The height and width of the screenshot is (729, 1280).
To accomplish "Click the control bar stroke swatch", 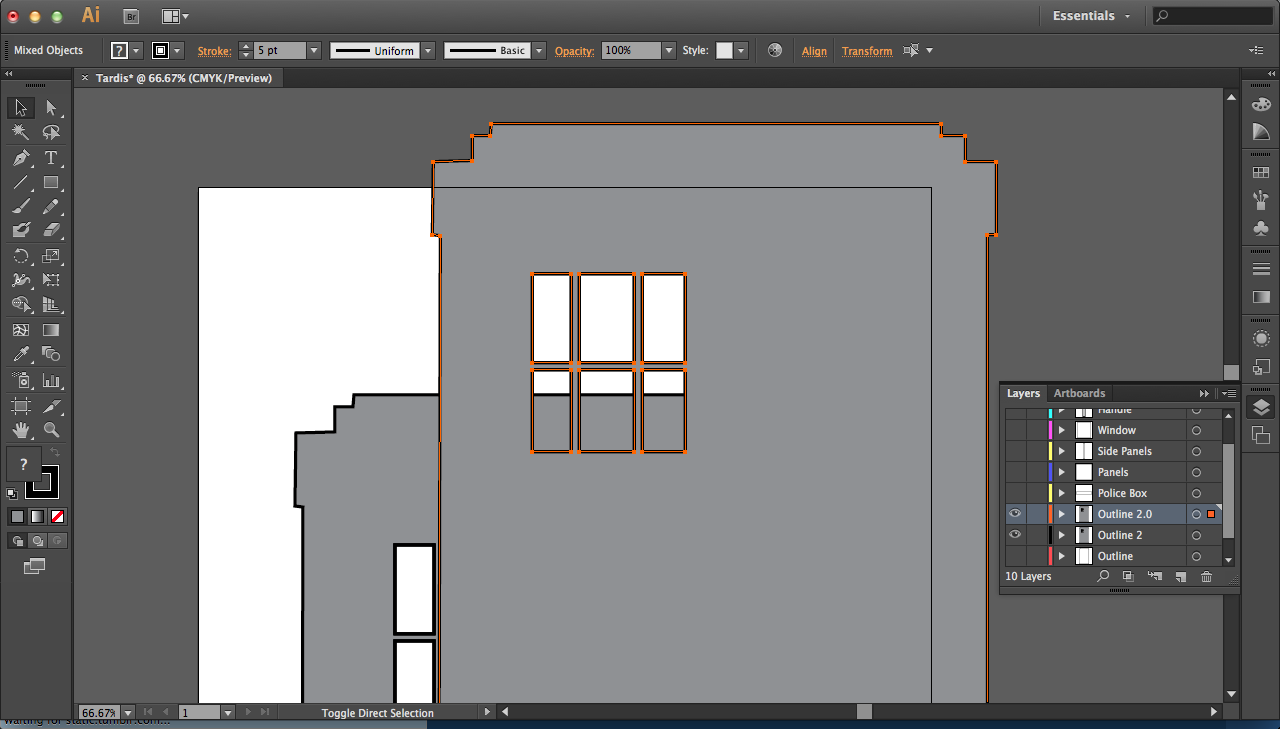I will click(160, 50).
